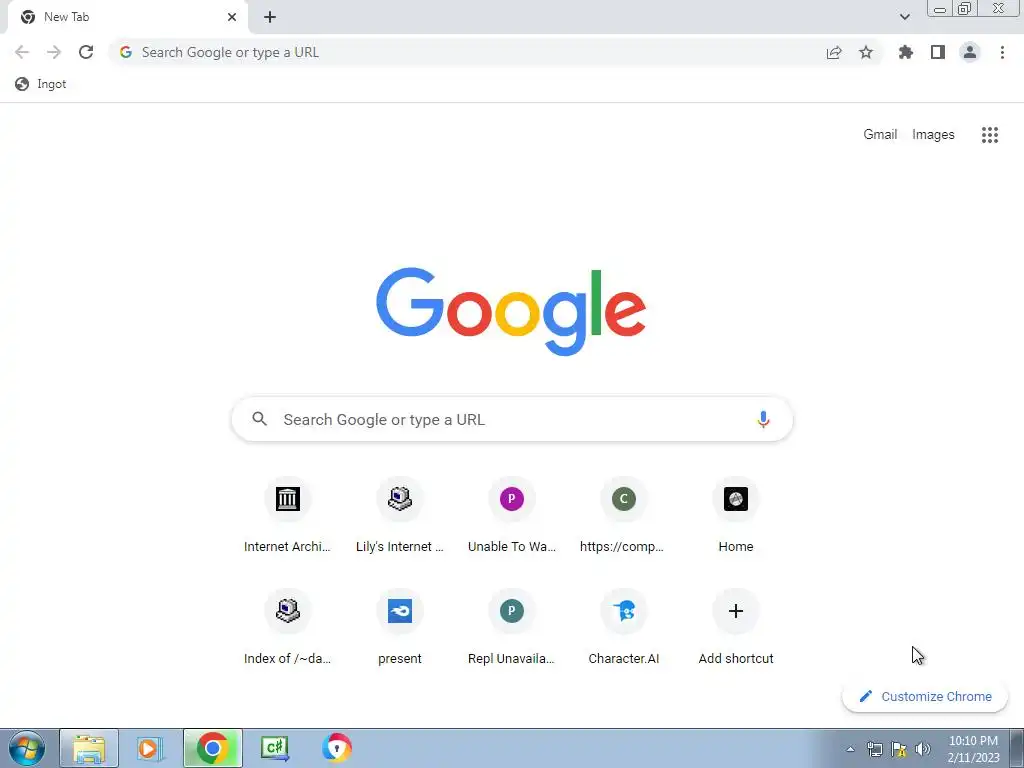The height and width of the screenshot is (768, 1024).
Task: Click the search magnifier icon in search box
Action: click(259, 419)
